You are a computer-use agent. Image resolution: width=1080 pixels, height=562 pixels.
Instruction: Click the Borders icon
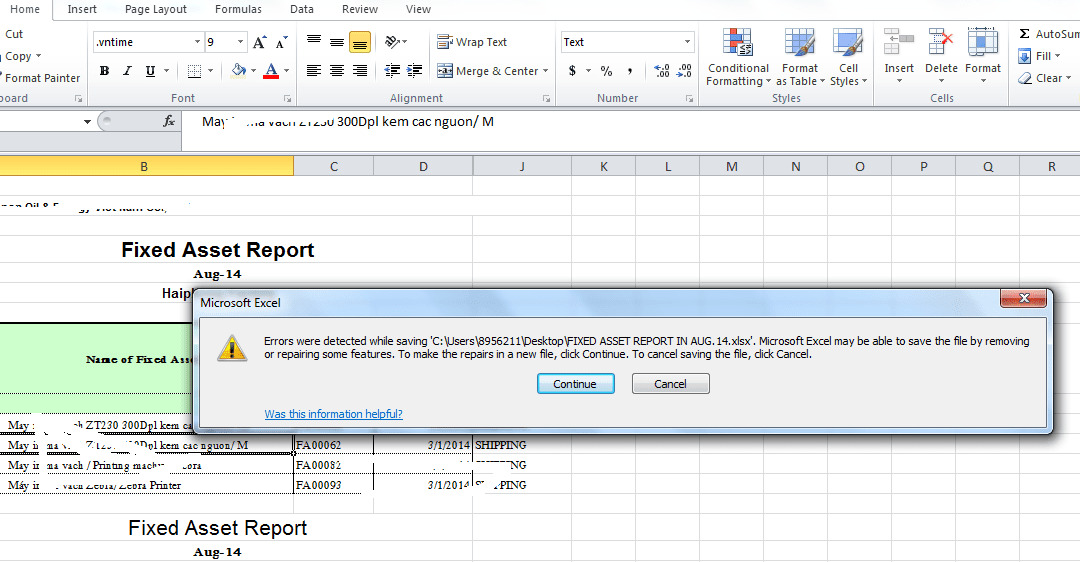195,71
